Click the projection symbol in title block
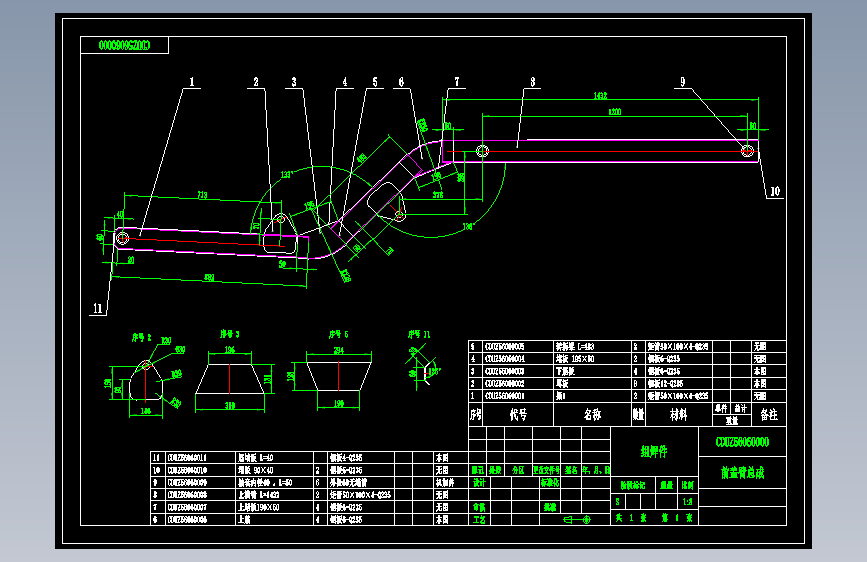This screenshot has width=867, height=562. tap(577, 519)
